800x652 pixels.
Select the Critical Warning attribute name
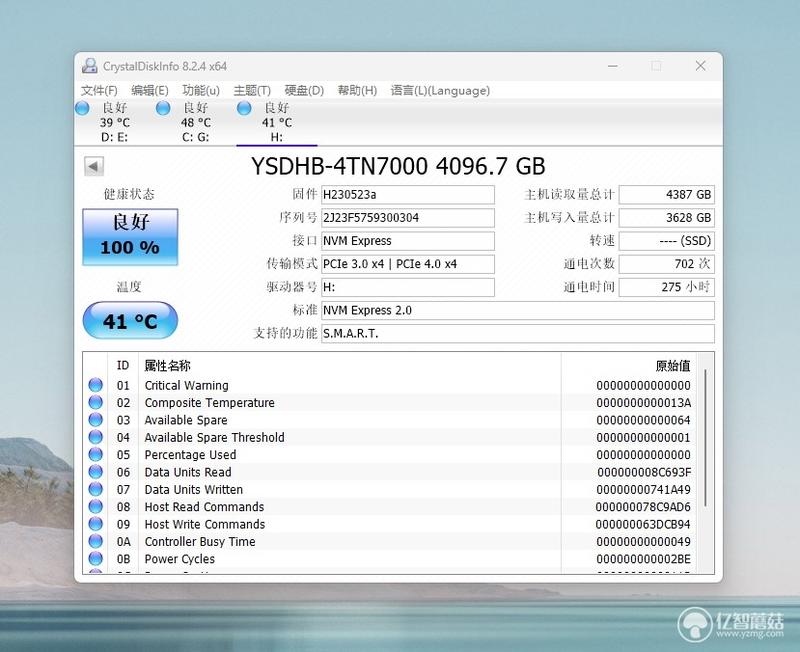[x=186, y=385]
